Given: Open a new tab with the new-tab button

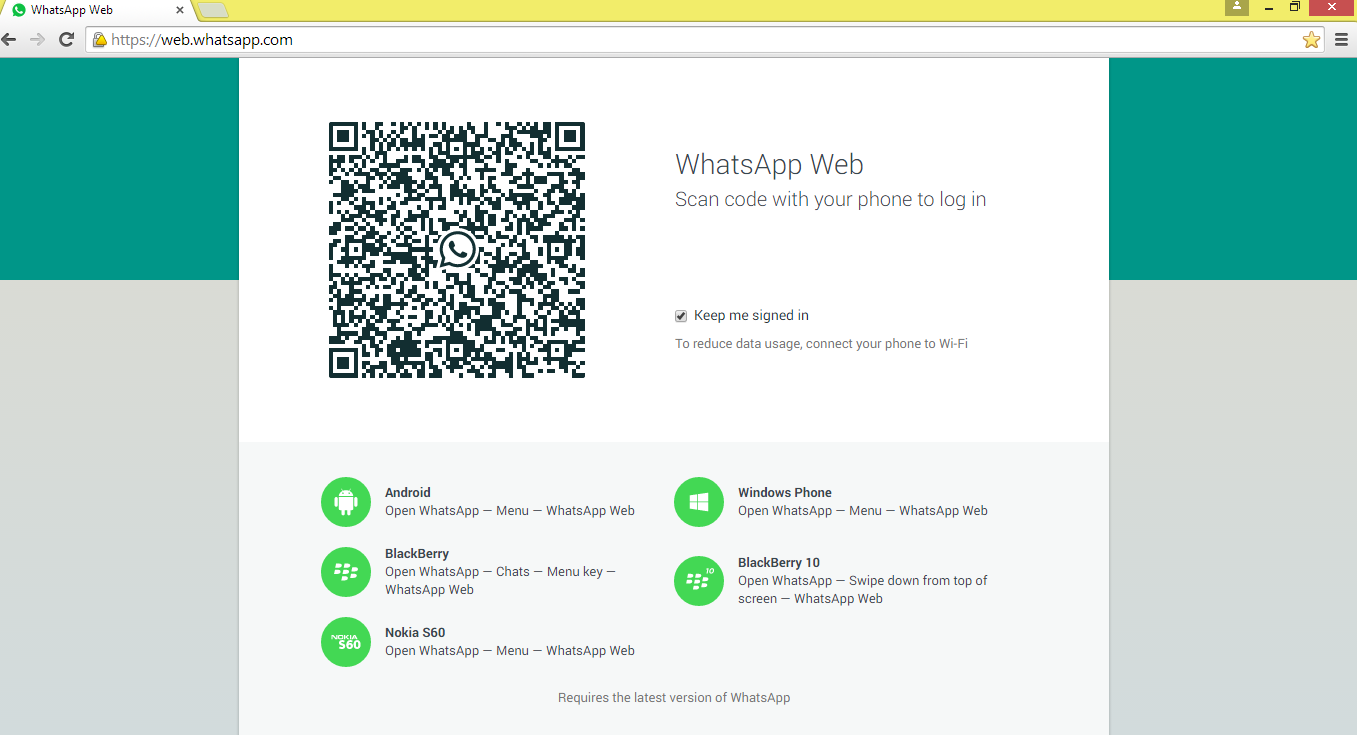Looking at the screenshot, I should point(213,11).
